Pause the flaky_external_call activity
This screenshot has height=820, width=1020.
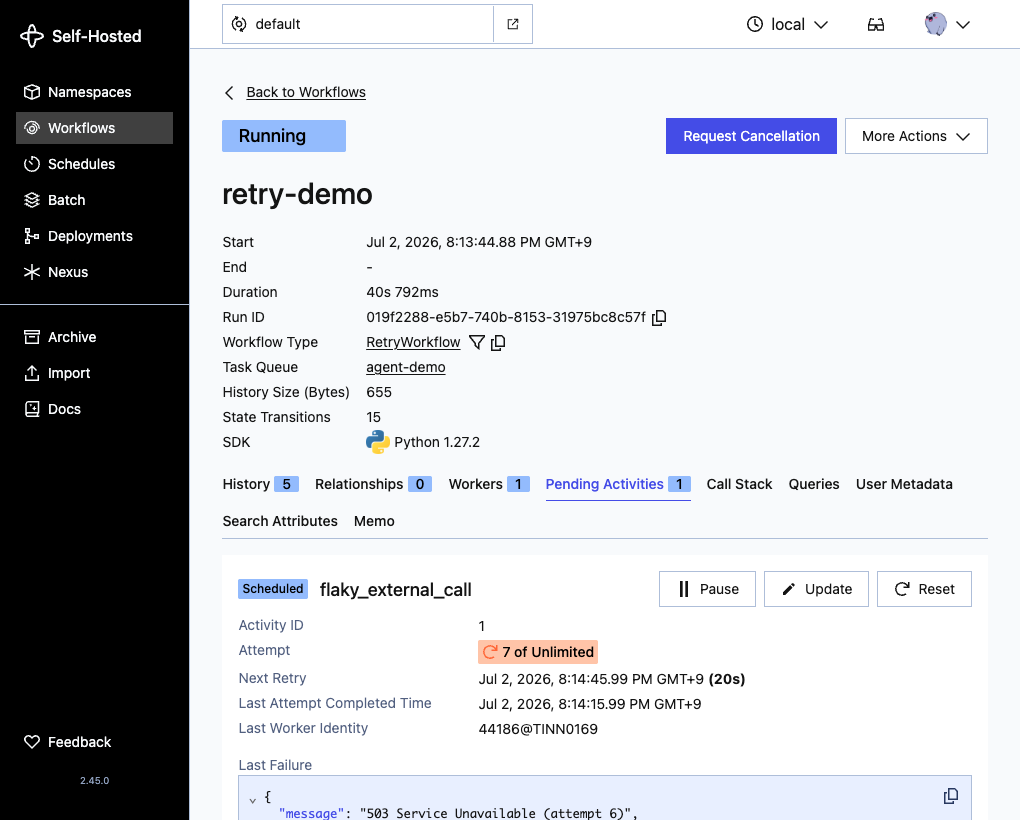click(x=707, y=589)
